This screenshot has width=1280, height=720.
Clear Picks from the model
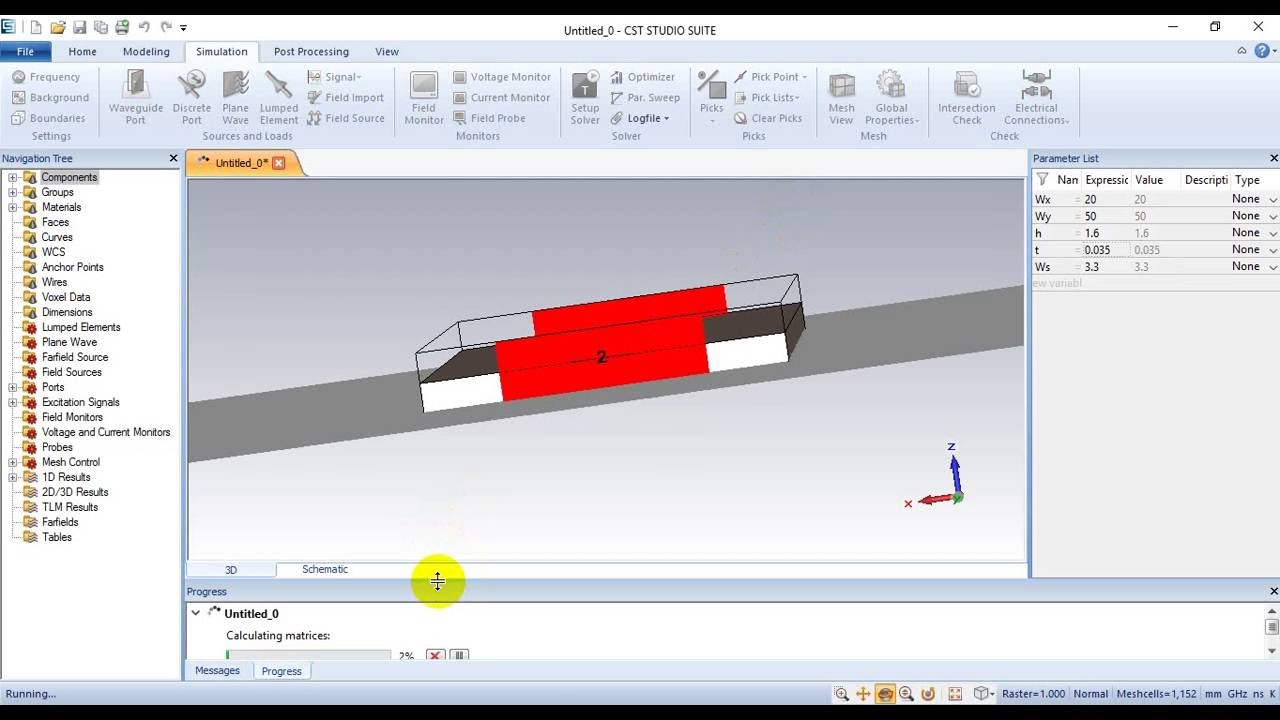pyautogui.click(x=768, y=118)
